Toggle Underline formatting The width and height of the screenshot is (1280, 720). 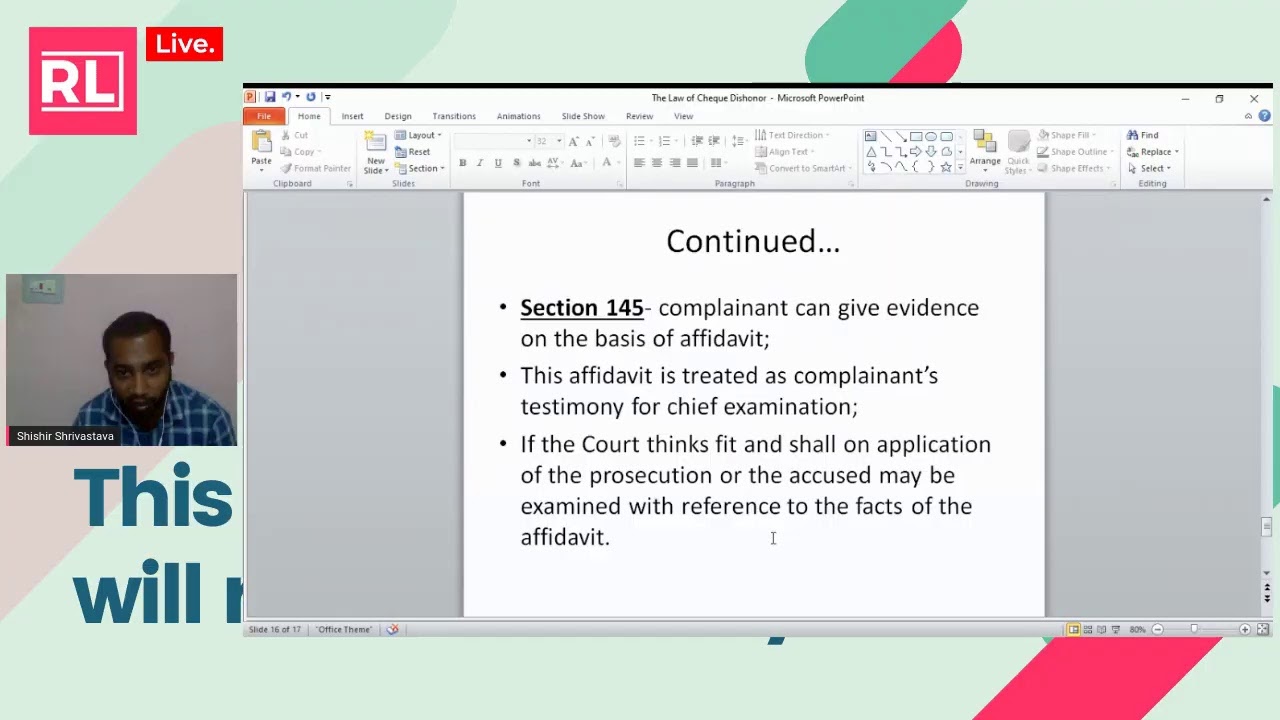pyautogui.click(x=498, y=163)
